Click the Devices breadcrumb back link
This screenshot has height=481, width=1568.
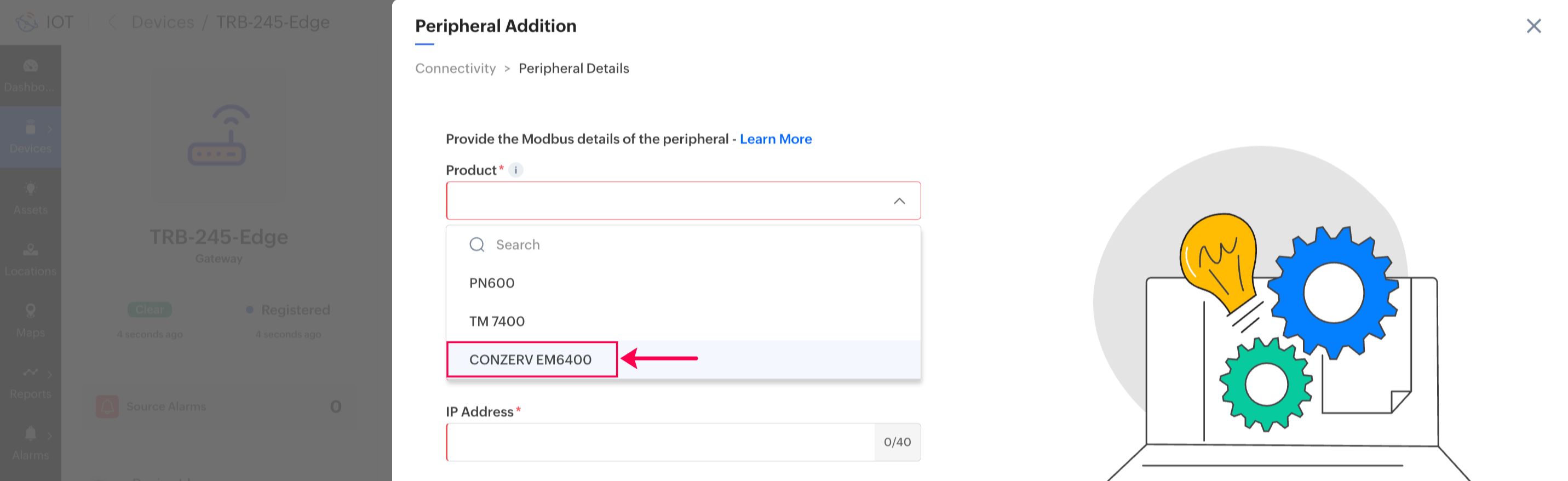pyautogui.click(x=163, y=22)
